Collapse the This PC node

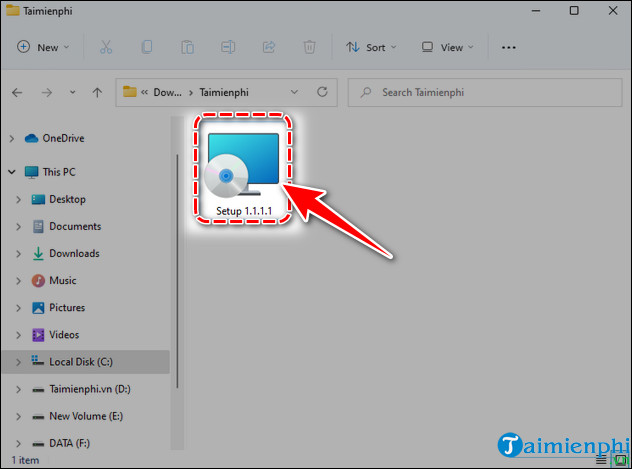pos(12,172)
